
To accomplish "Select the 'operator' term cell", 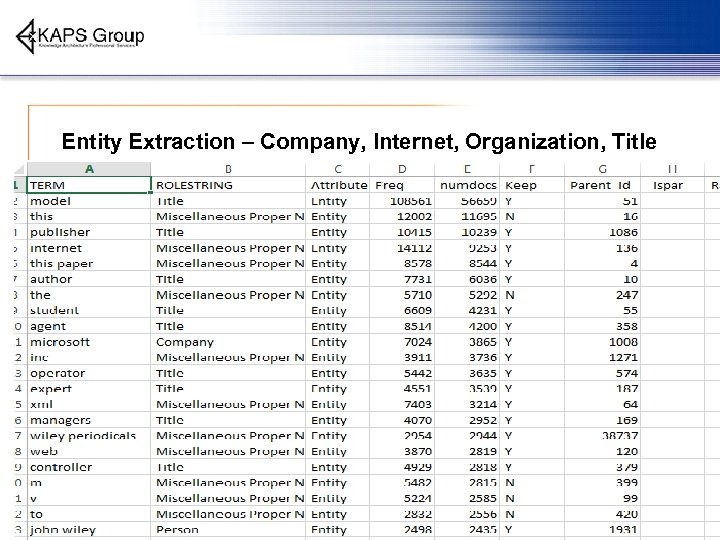I will click(x=89, y=373).
